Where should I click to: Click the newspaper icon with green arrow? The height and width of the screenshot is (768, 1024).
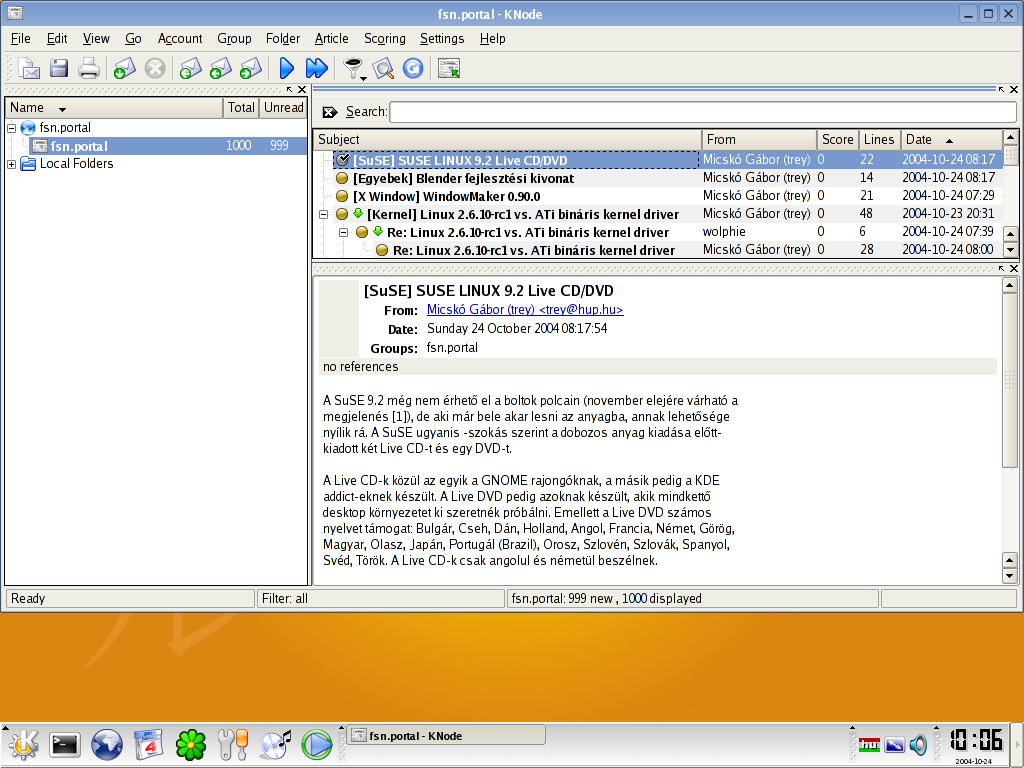[x=449, y=68]
